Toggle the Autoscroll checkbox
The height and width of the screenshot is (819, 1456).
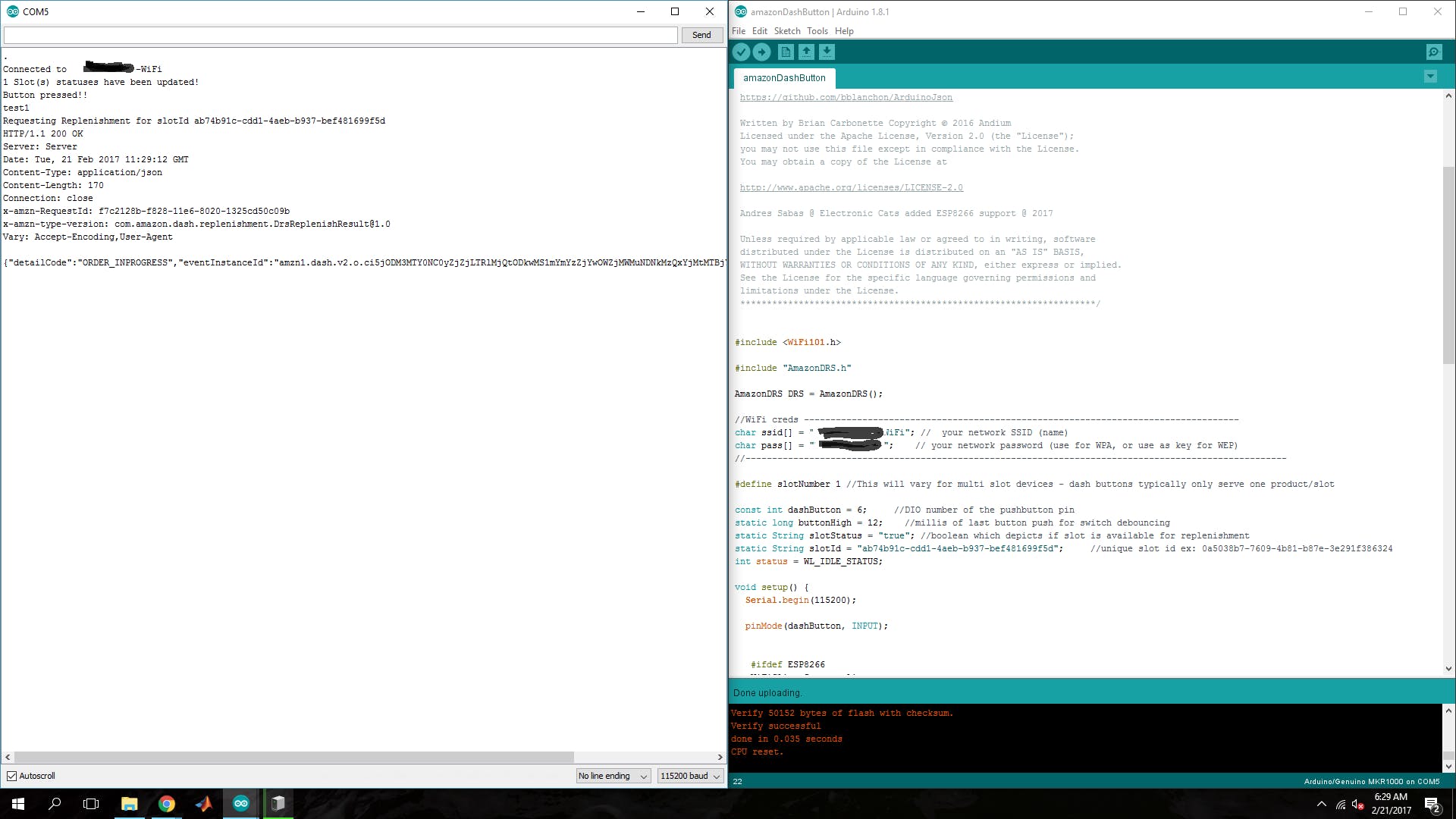click(x=11, y=776)
